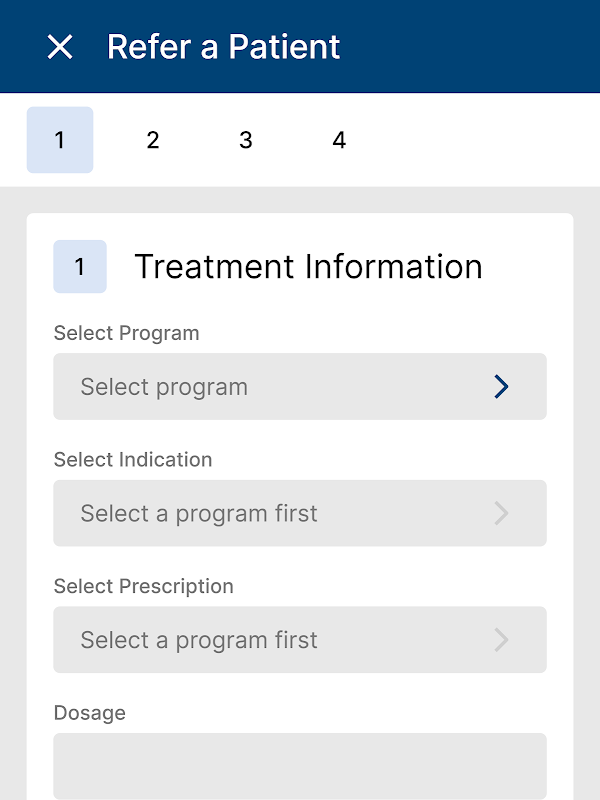Click the 'Select program' placeholder text
Screen dimensions: 600x800
[164, 387]
